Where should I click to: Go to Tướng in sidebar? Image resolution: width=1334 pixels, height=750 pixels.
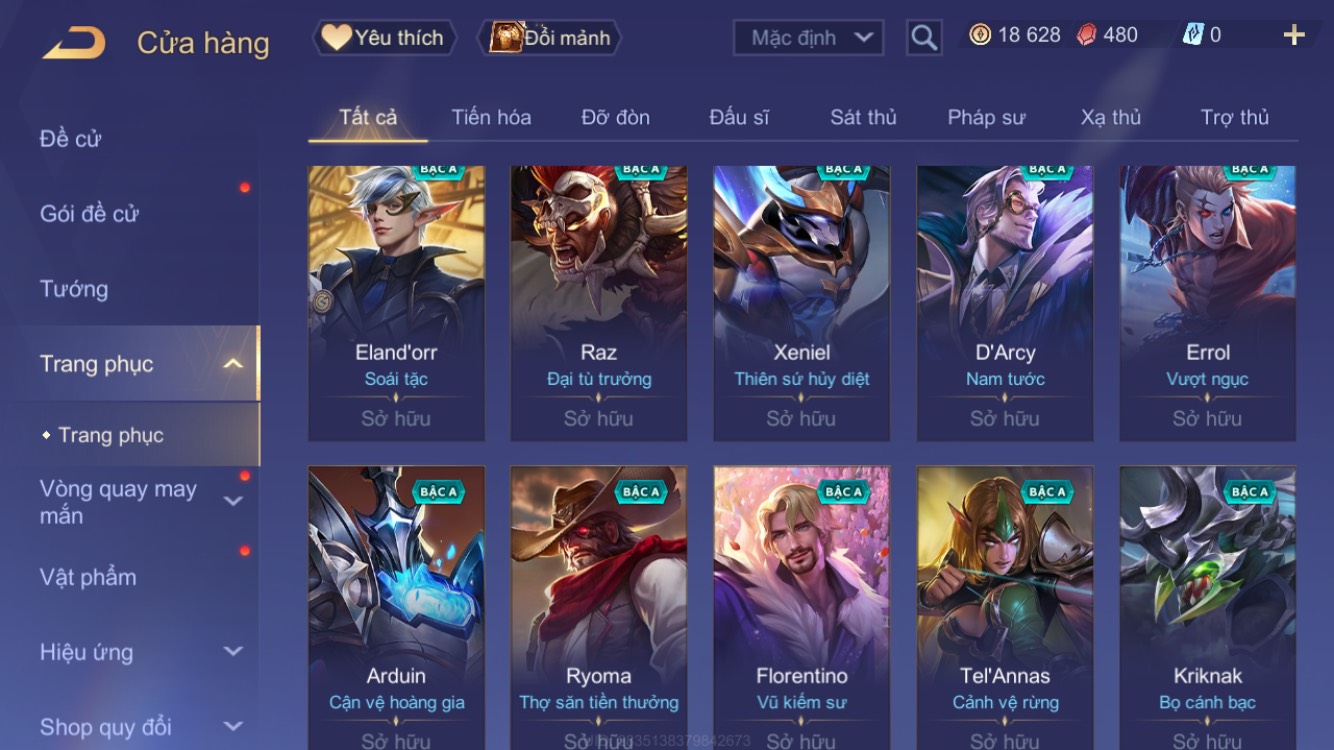[x=74, y=289]
